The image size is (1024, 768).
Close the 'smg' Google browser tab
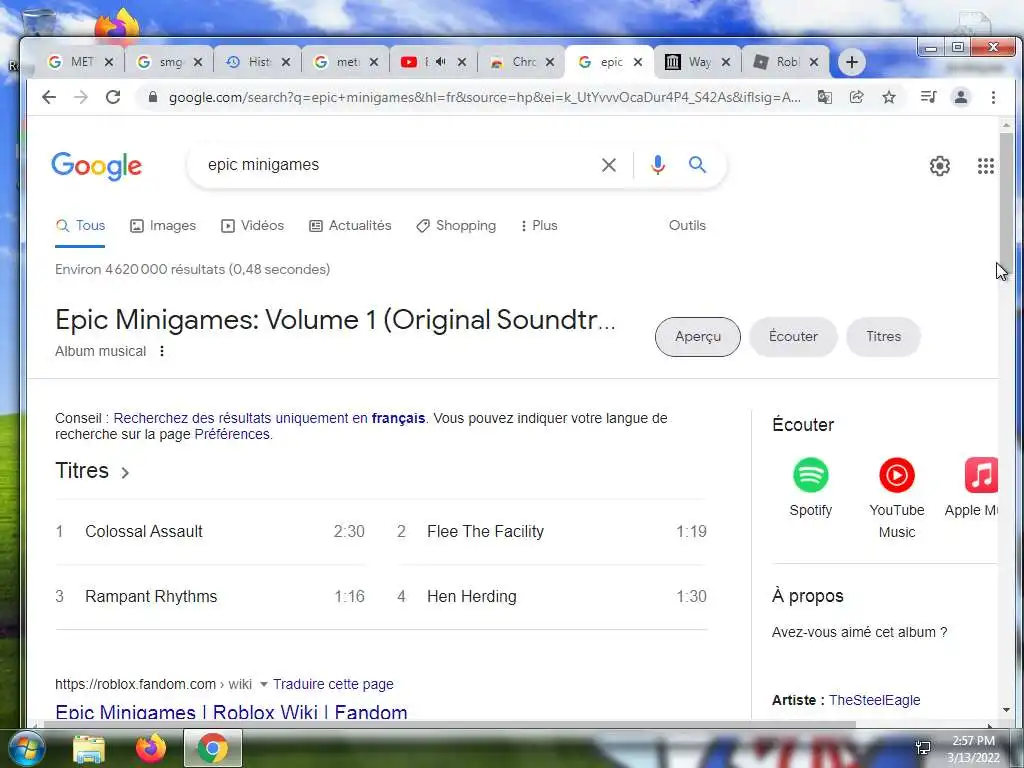[198, 62]
